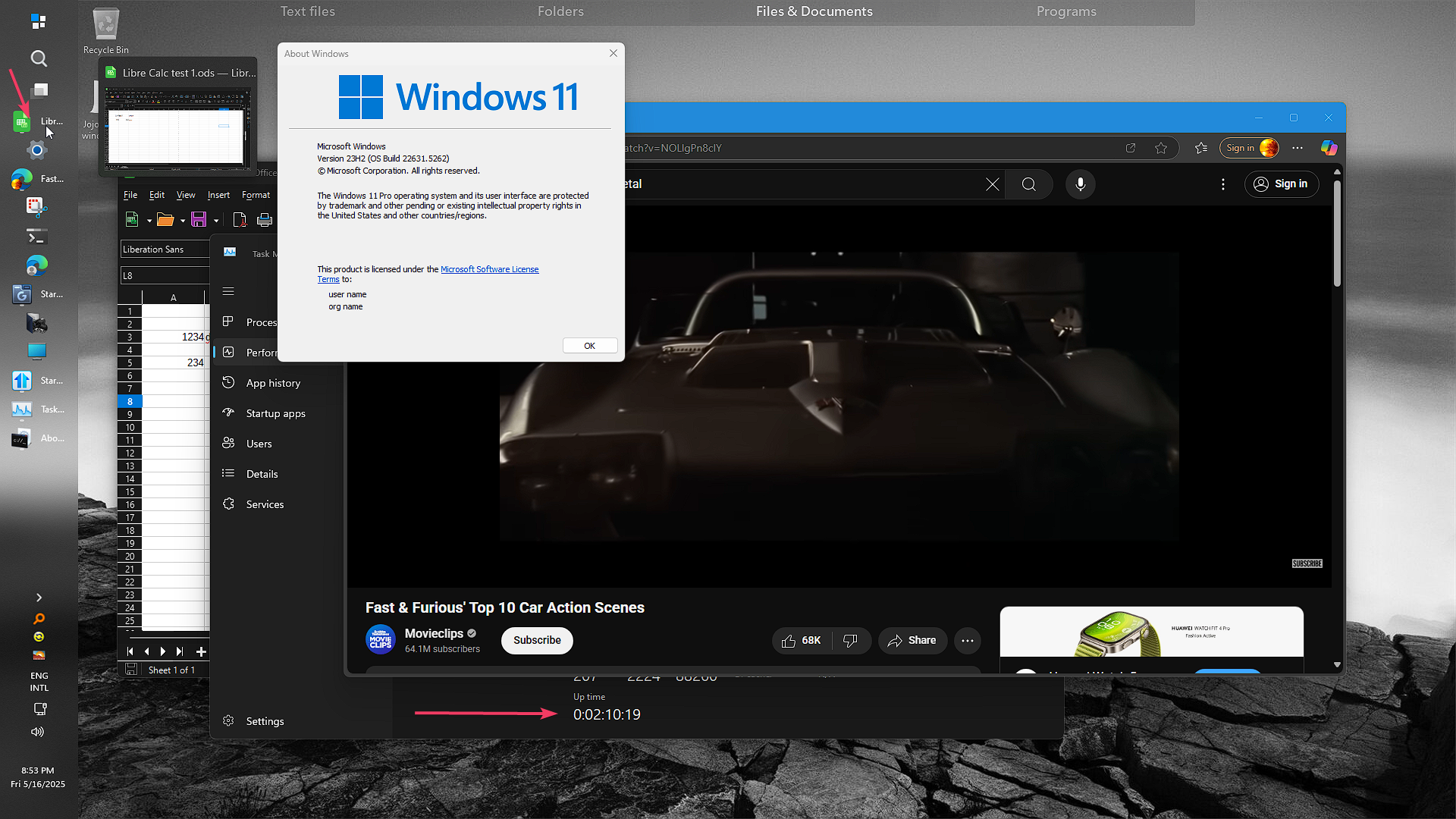Click the YouTube page vertical scrollbar

click(x=1337, y=234)
